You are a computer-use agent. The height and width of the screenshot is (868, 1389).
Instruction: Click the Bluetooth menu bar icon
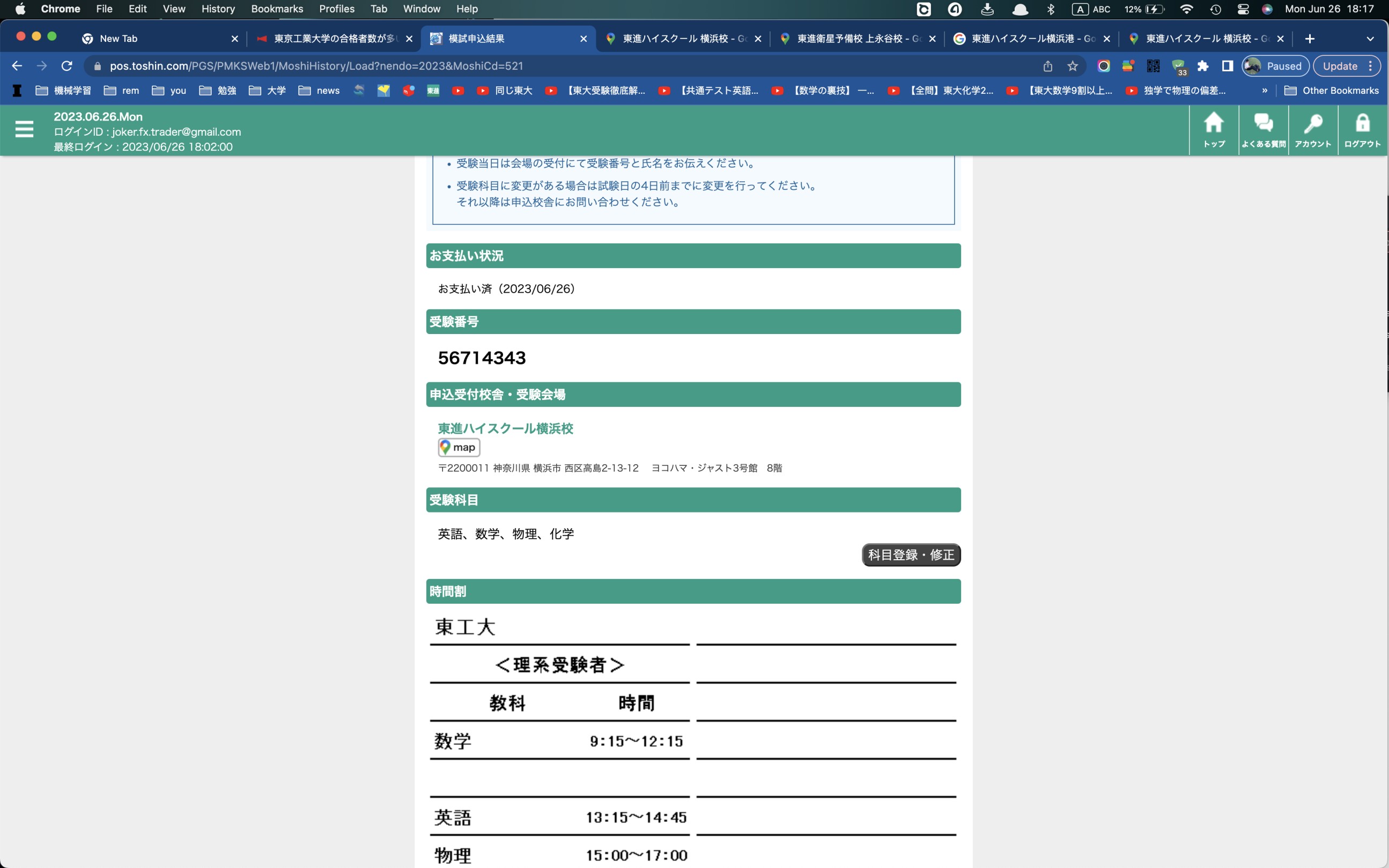click(x=1051, y=9)
